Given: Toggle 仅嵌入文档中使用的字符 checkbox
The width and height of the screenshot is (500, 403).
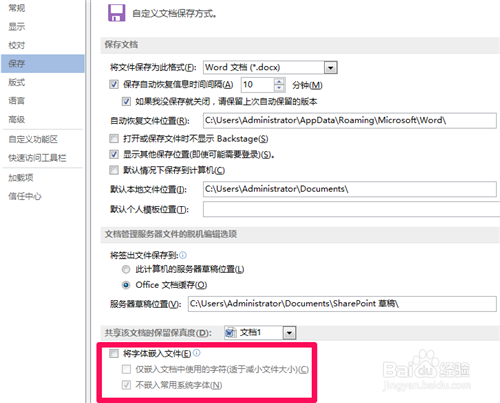Looking at the screenshot, I should pyautogui.click(x=126, y=369).
